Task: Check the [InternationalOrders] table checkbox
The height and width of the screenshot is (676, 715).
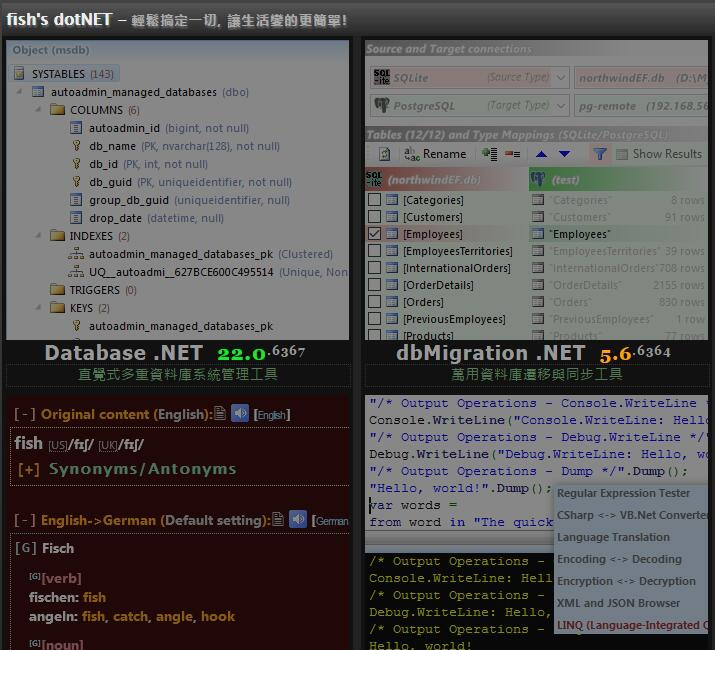Action: (374, 267)
